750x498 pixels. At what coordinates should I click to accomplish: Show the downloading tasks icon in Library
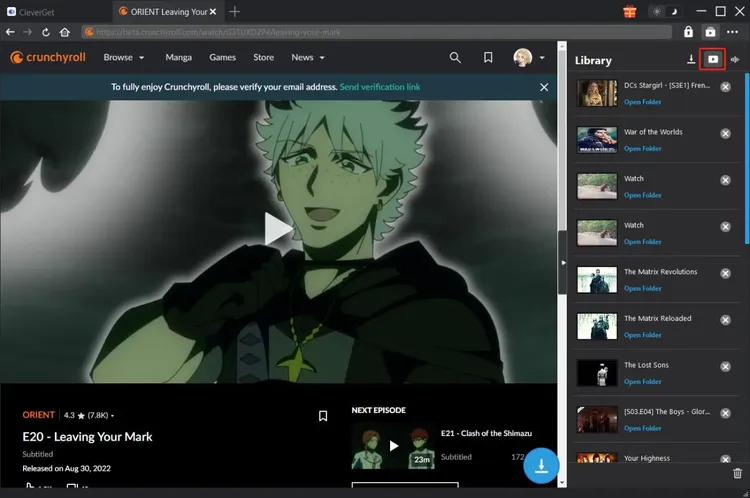(x=691, y=60)
